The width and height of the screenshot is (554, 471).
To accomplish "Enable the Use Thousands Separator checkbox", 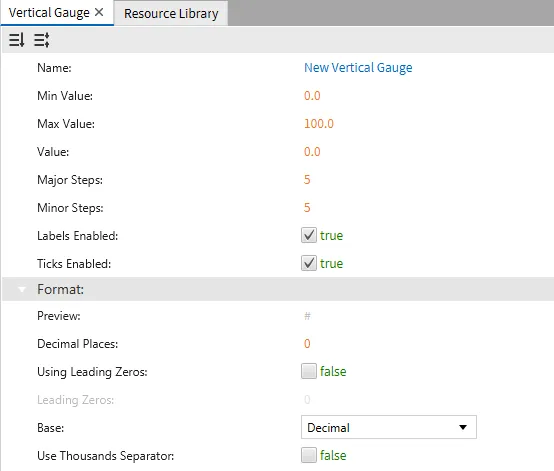I will click(x=309, y=455).
